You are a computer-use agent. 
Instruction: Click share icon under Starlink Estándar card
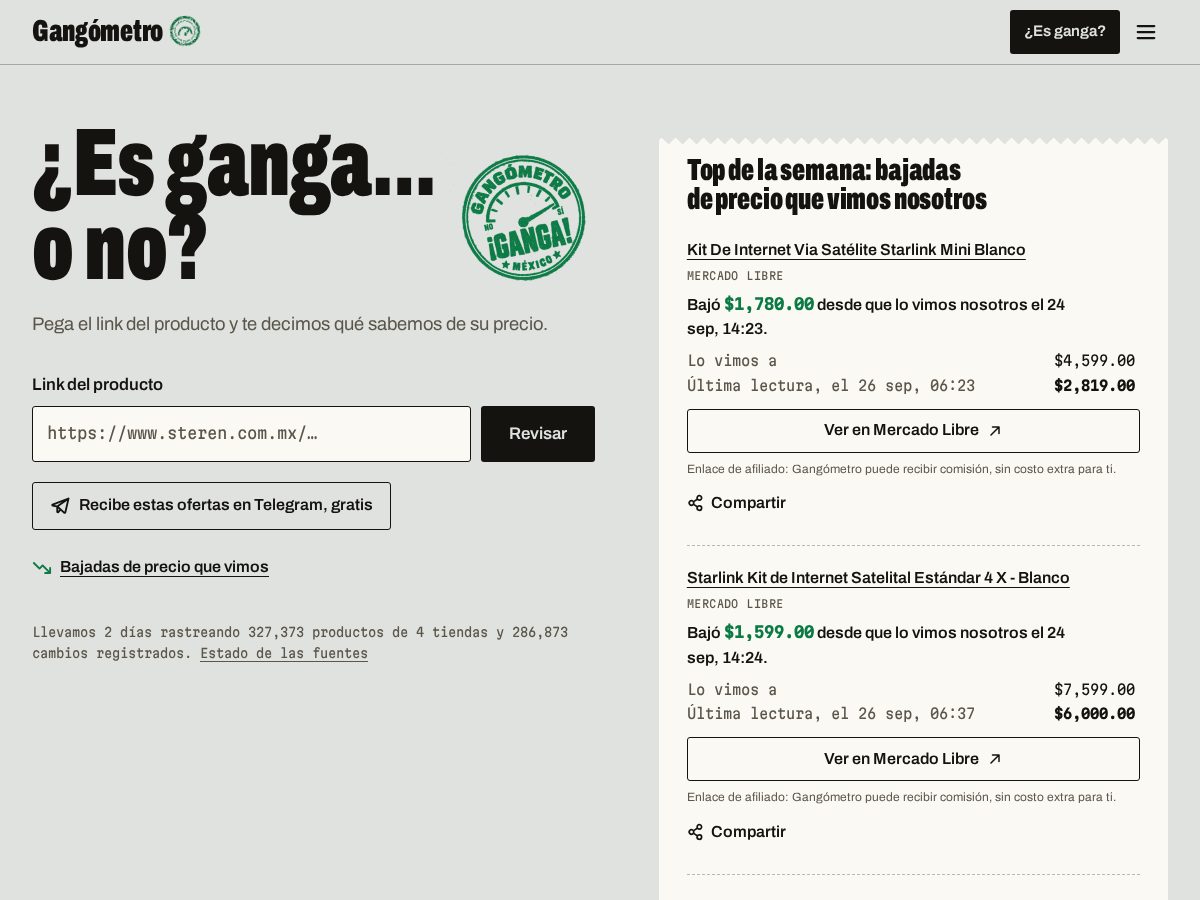point(695,832)
